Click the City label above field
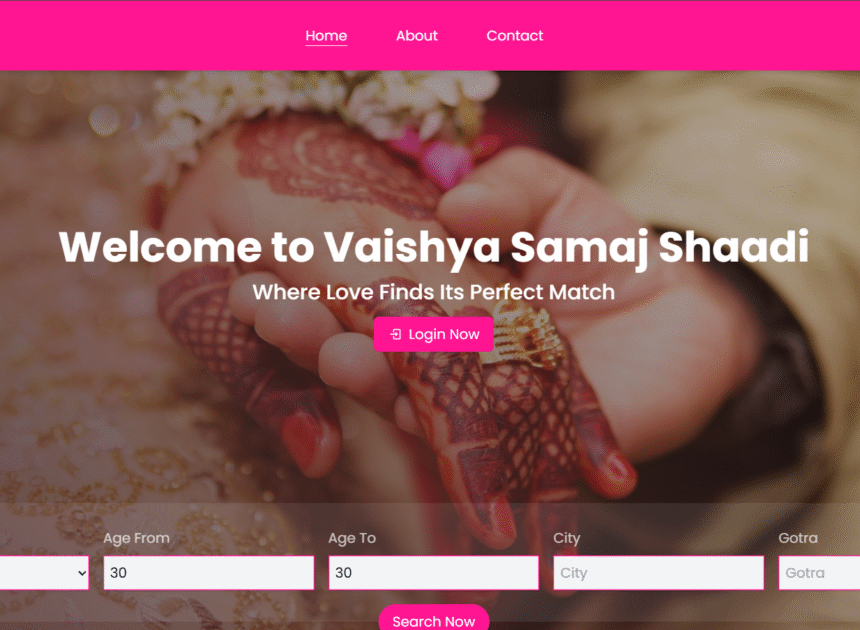This screenshot has height=630, width=860. (567, 538)
